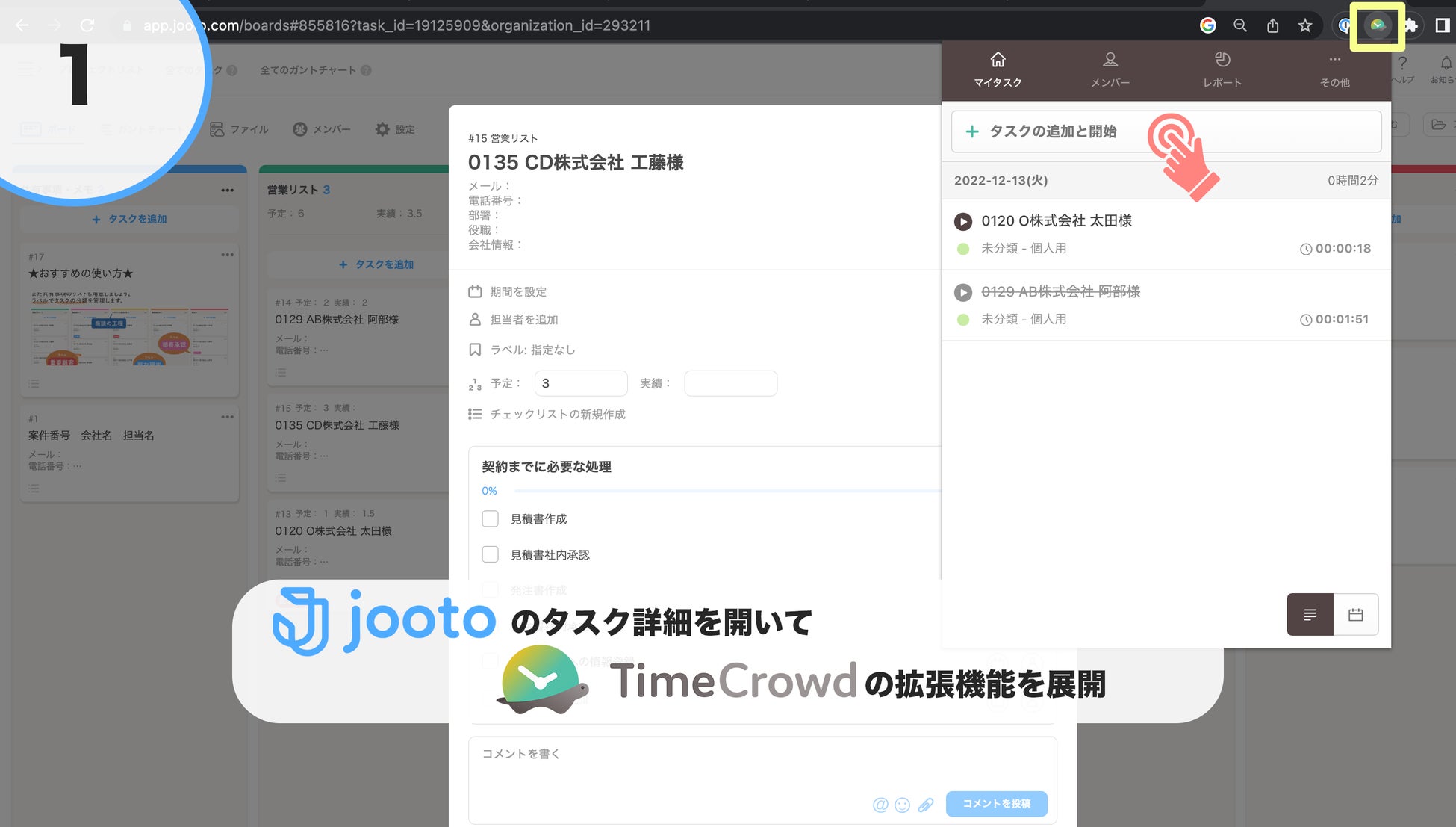Viewport: 1456px width, 827px height.
Task: Open the メンバー tab in TimeCrowd popup
Action: pyautogui.click(x=1110, y=69)
